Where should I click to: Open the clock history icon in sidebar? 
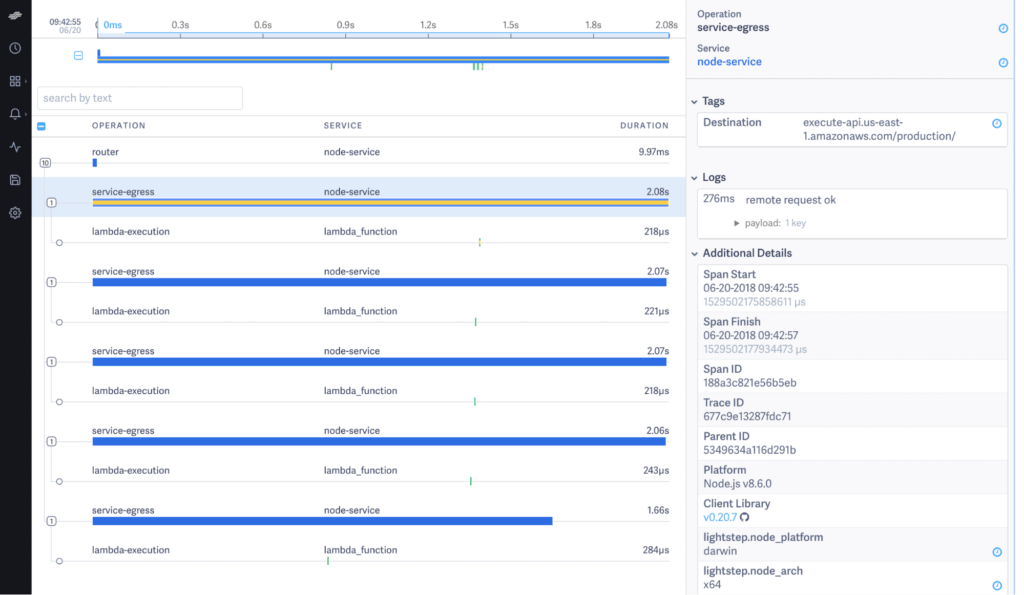click(x=15, y=48)
